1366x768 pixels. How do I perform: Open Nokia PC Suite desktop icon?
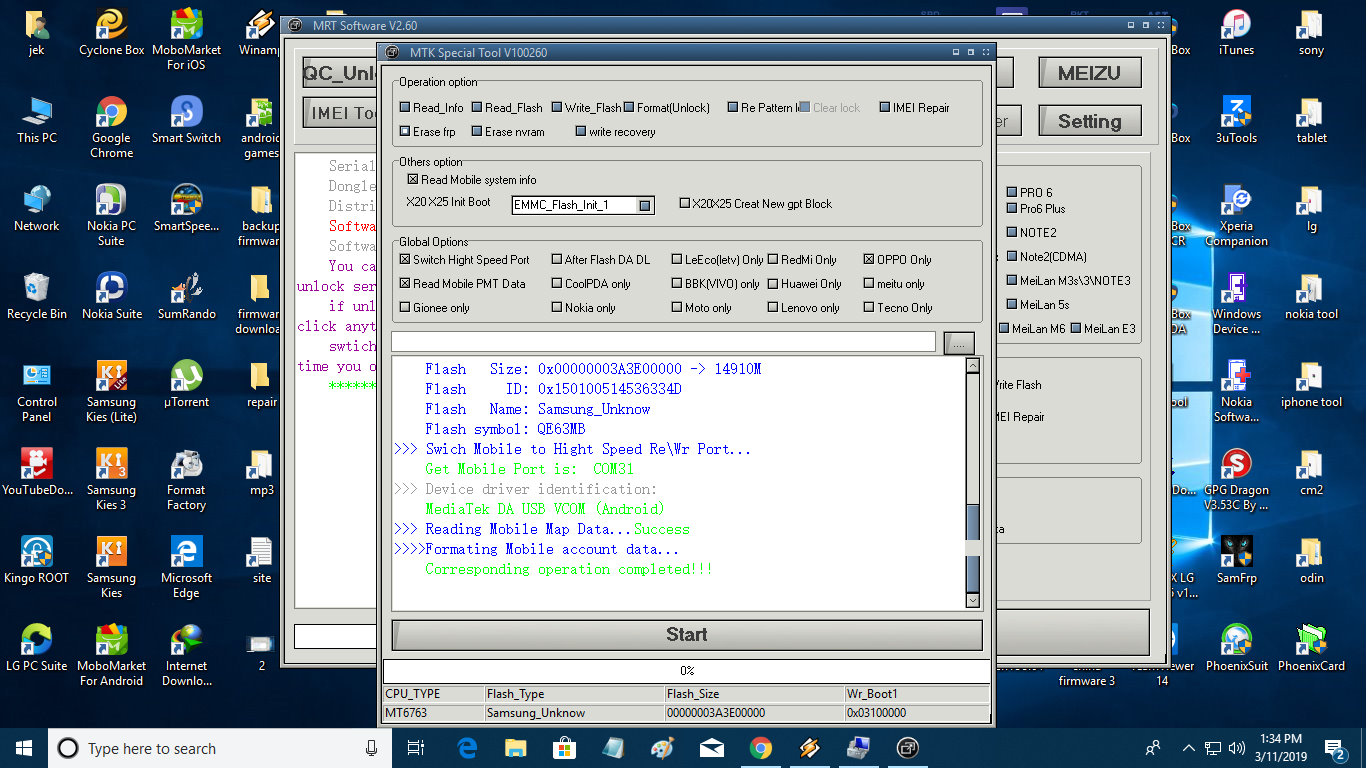(x=111, y=215)
